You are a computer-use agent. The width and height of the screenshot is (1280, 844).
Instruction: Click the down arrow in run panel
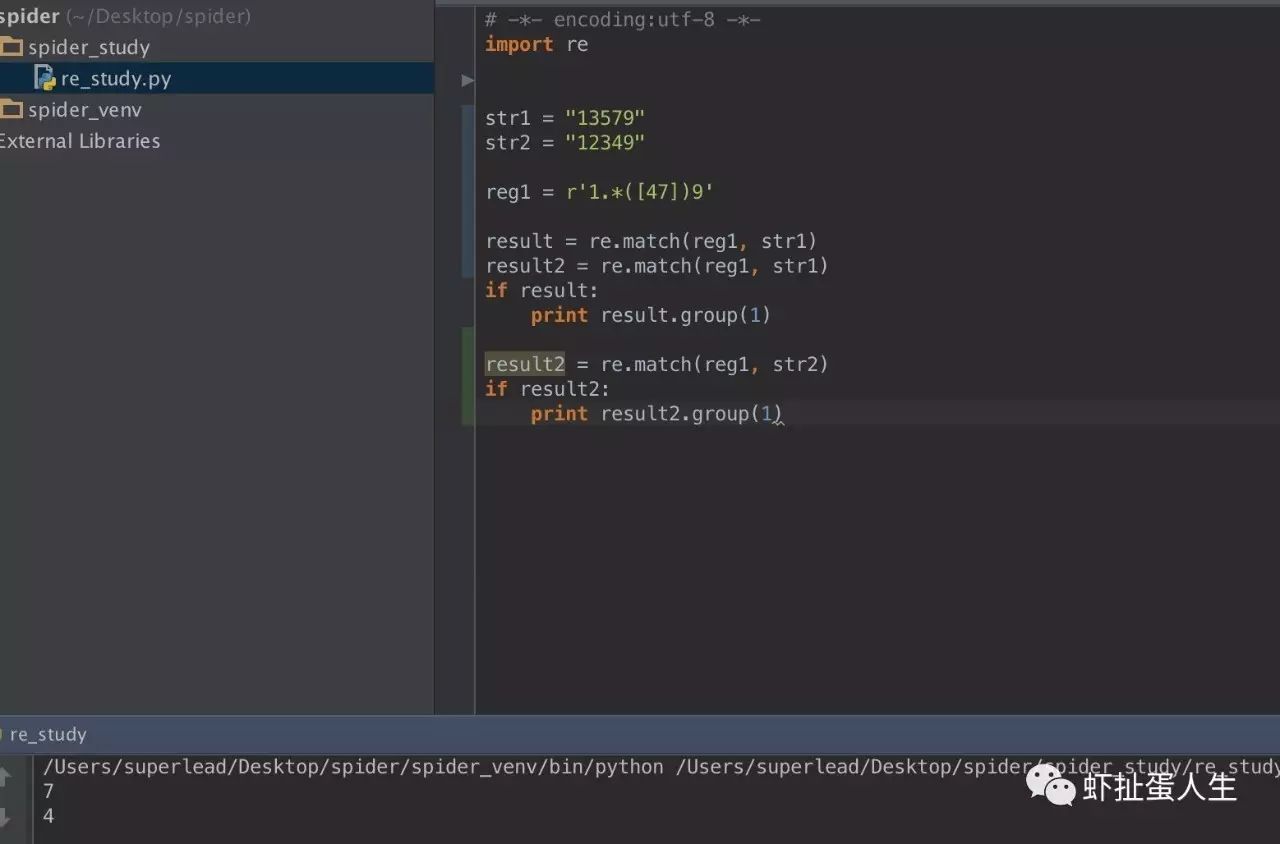point(4,817)
